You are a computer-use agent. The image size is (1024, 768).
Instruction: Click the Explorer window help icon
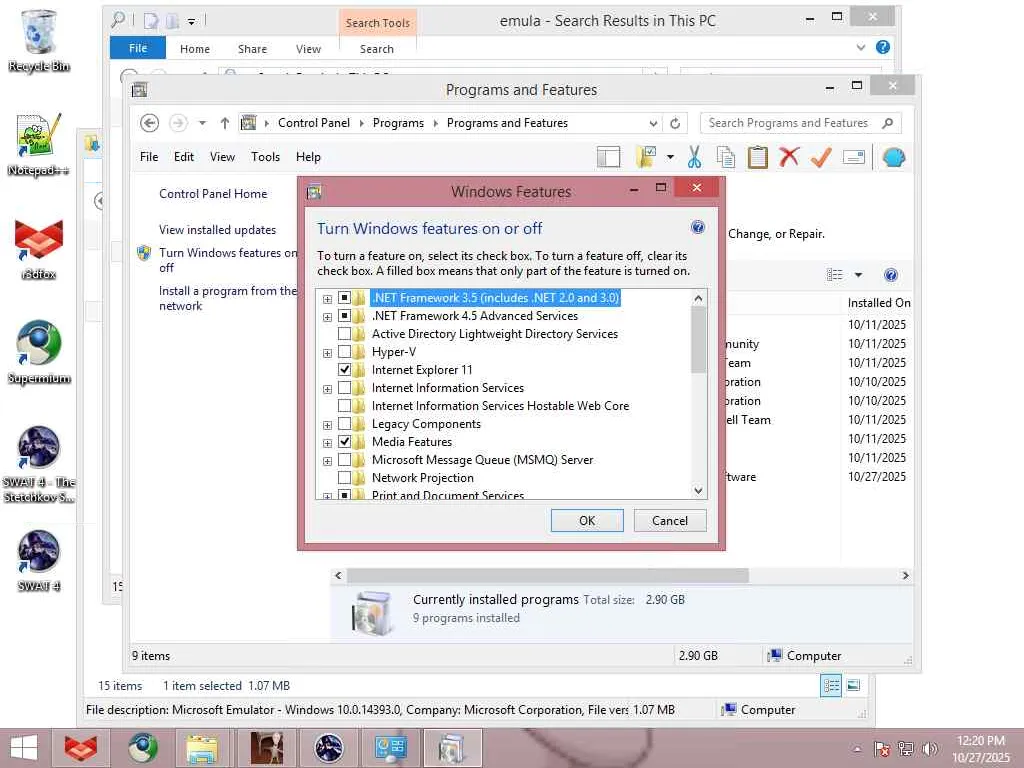882,47
